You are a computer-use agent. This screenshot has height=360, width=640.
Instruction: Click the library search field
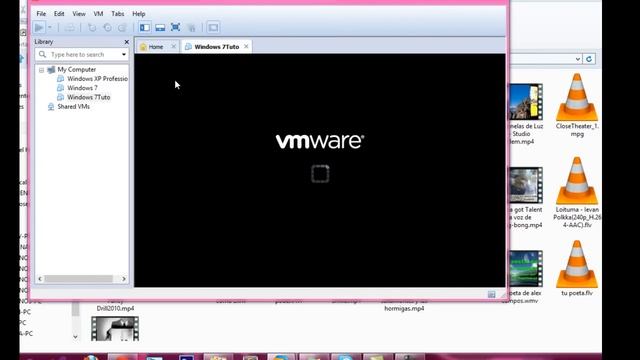(x=82, y=54)
